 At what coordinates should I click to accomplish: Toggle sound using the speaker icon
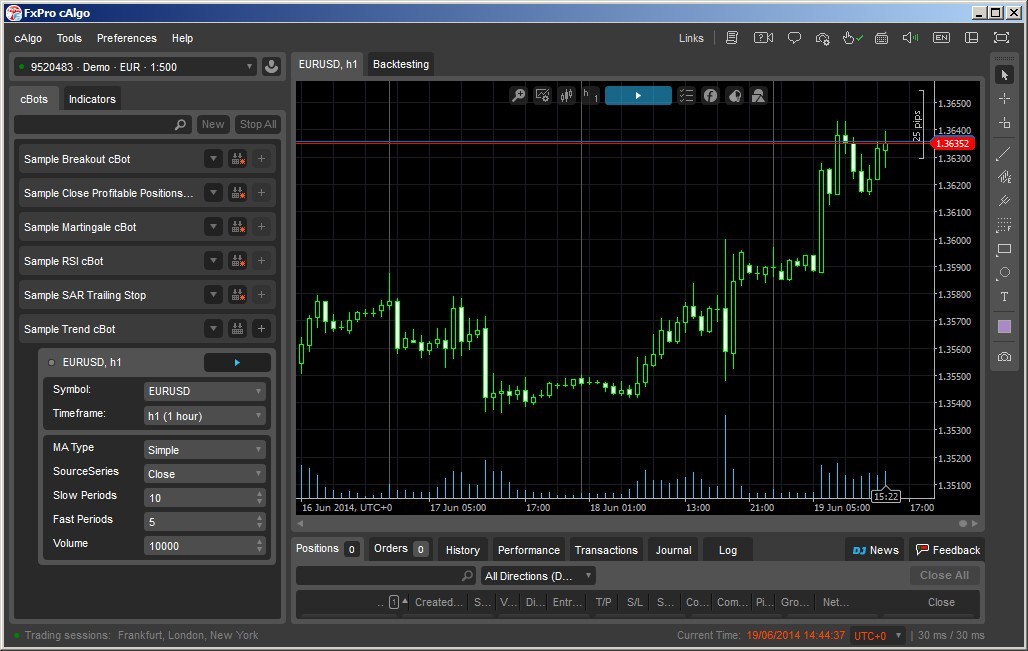coord(910,38)
